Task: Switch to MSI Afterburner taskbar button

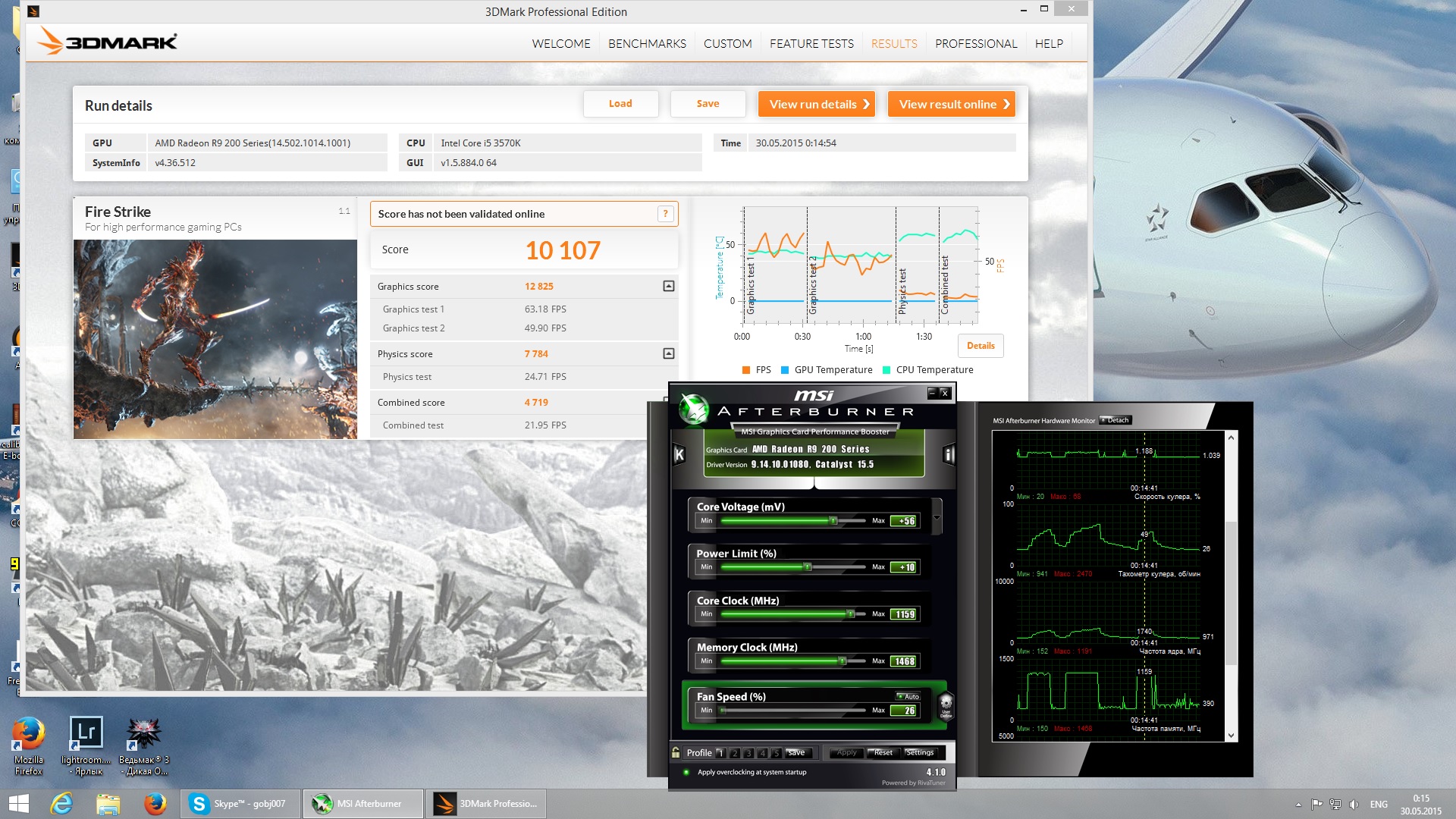Action: point(363,804)
